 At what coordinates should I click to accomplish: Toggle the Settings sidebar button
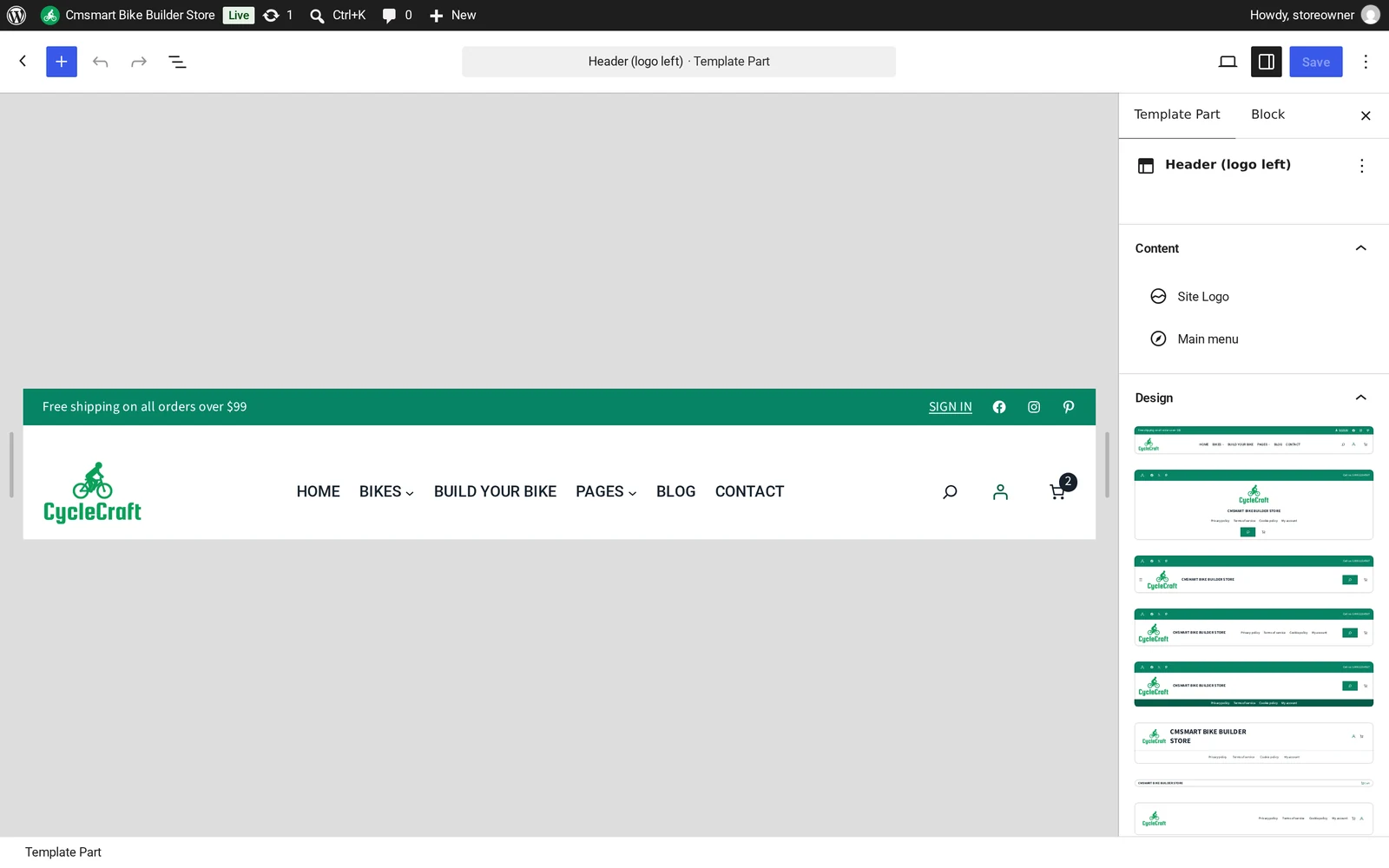click(x=1267, y=62)
